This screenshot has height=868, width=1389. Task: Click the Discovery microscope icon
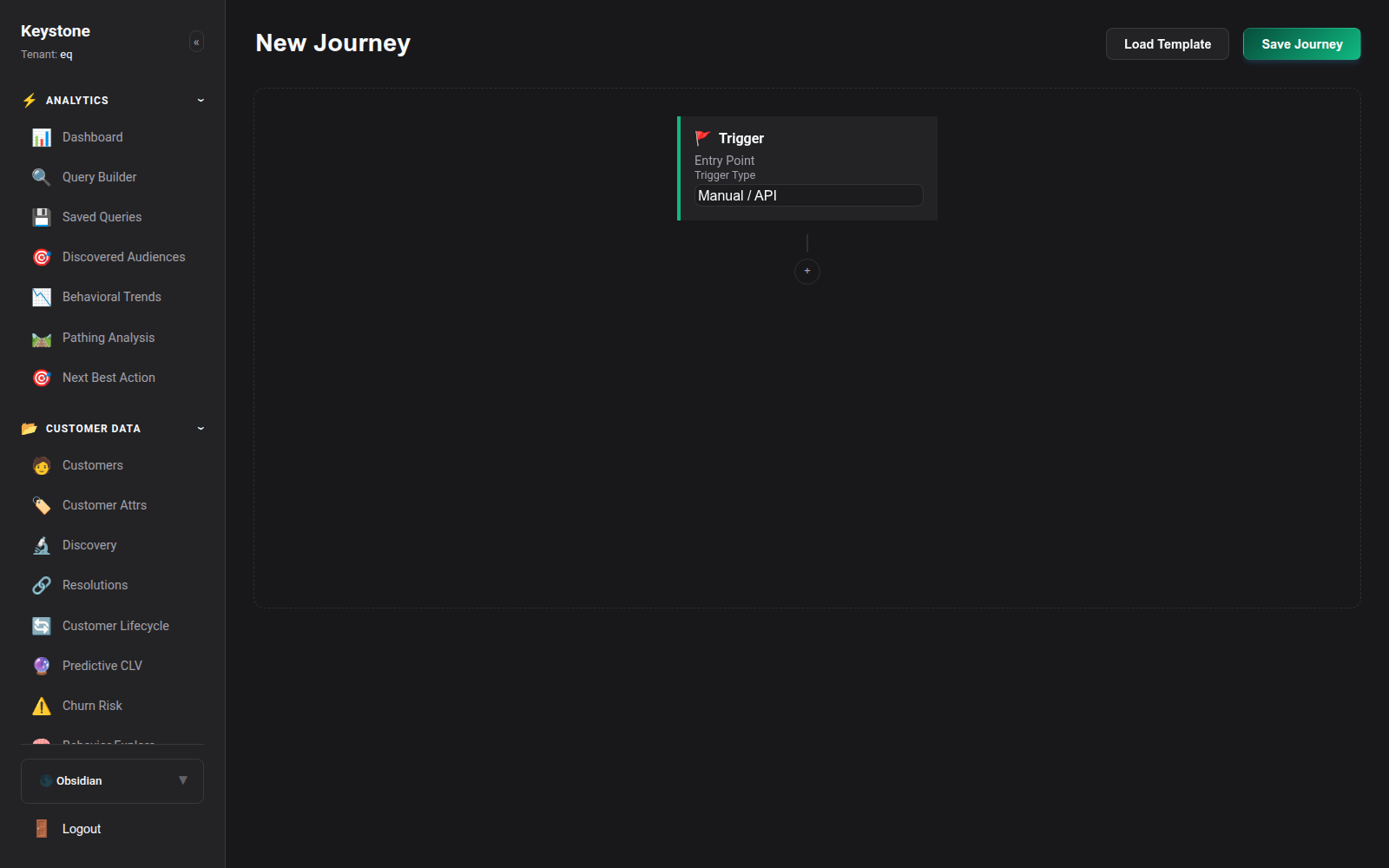(x=42, y=545)
